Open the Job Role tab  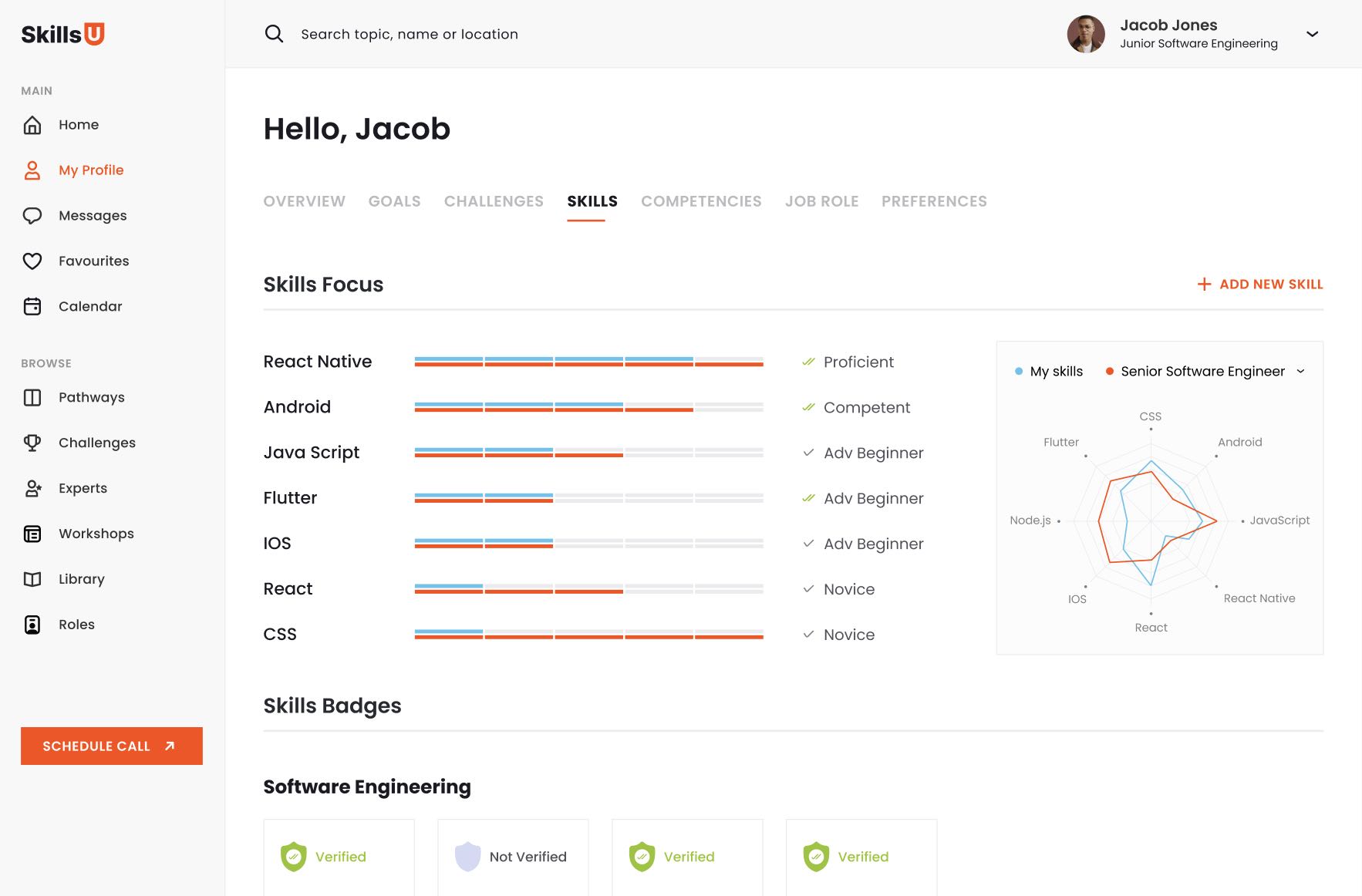click(x=821, y=201)
